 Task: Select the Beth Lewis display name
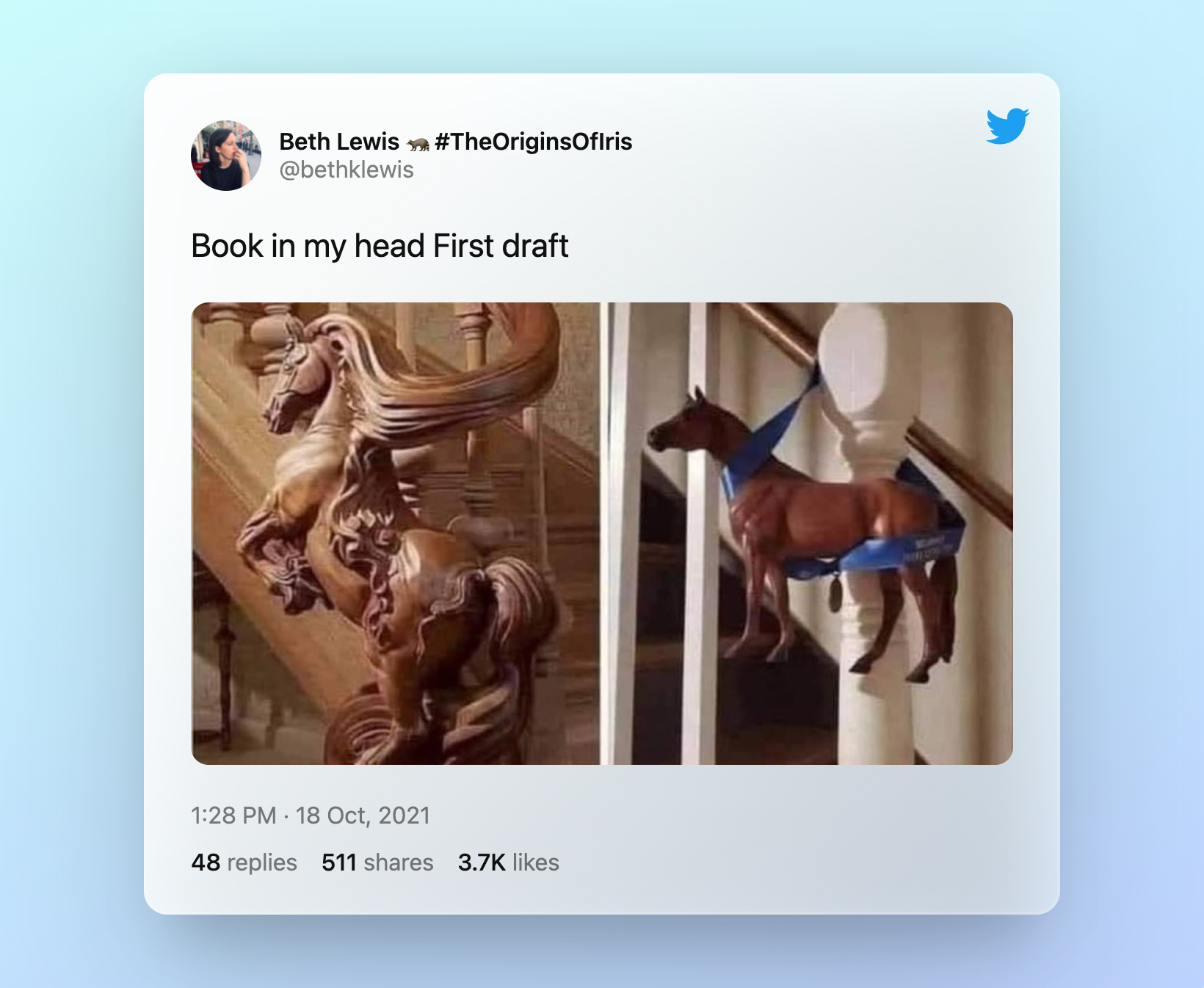(339, 141)
